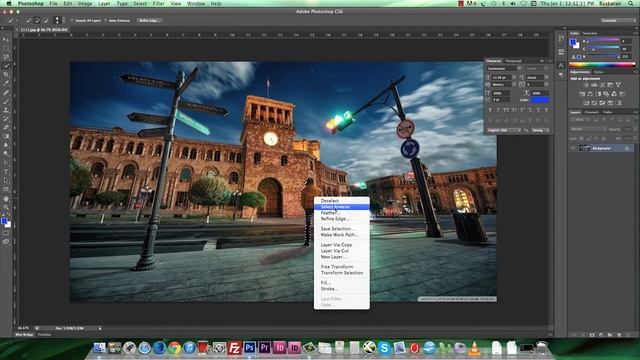Open Finder from the Dock
The height and width of the screenshot is (360, 640).
point(100,348)
